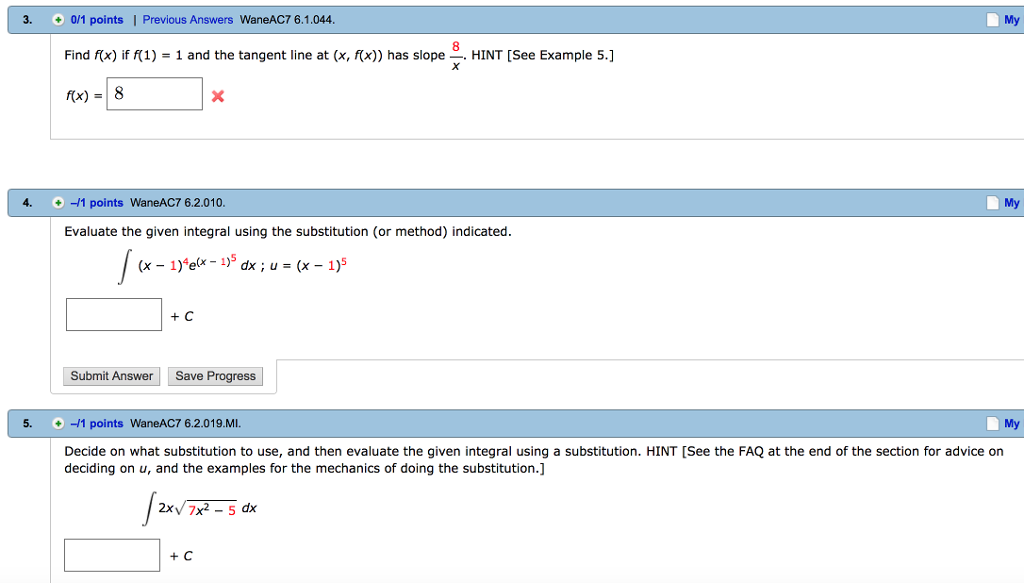This screenshot has height=583, width=1024.
Task: Click the empty answer box for question 4 integral
Action: (x=113, y=313)
